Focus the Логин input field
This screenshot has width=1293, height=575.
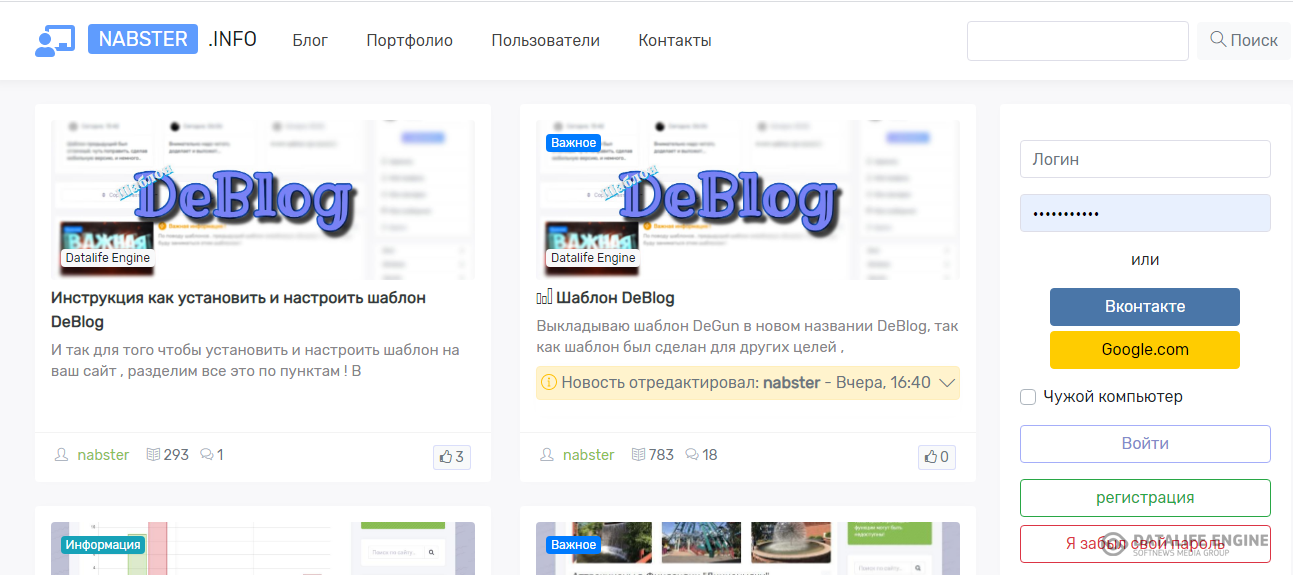[1145, 159]
